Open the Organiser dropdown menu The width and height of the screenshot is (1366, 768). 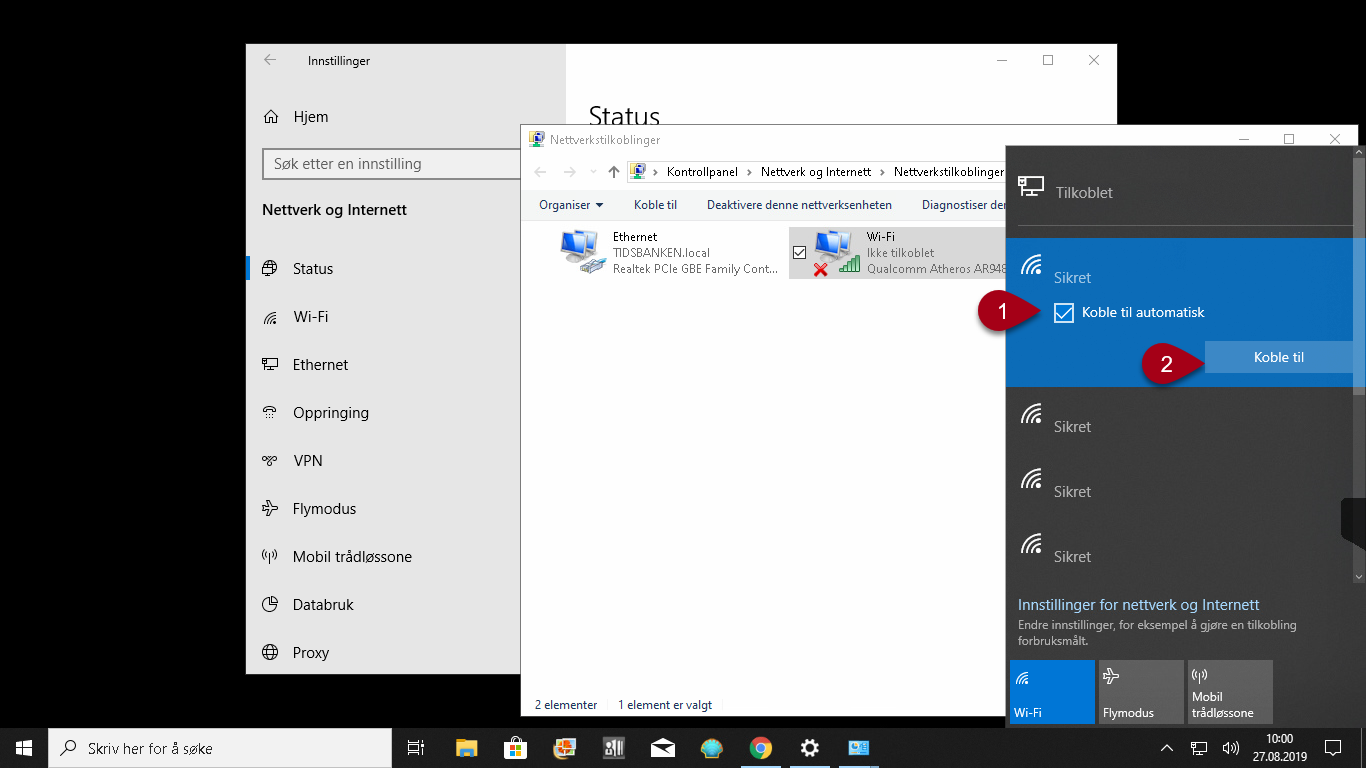[x=571, y=205]
